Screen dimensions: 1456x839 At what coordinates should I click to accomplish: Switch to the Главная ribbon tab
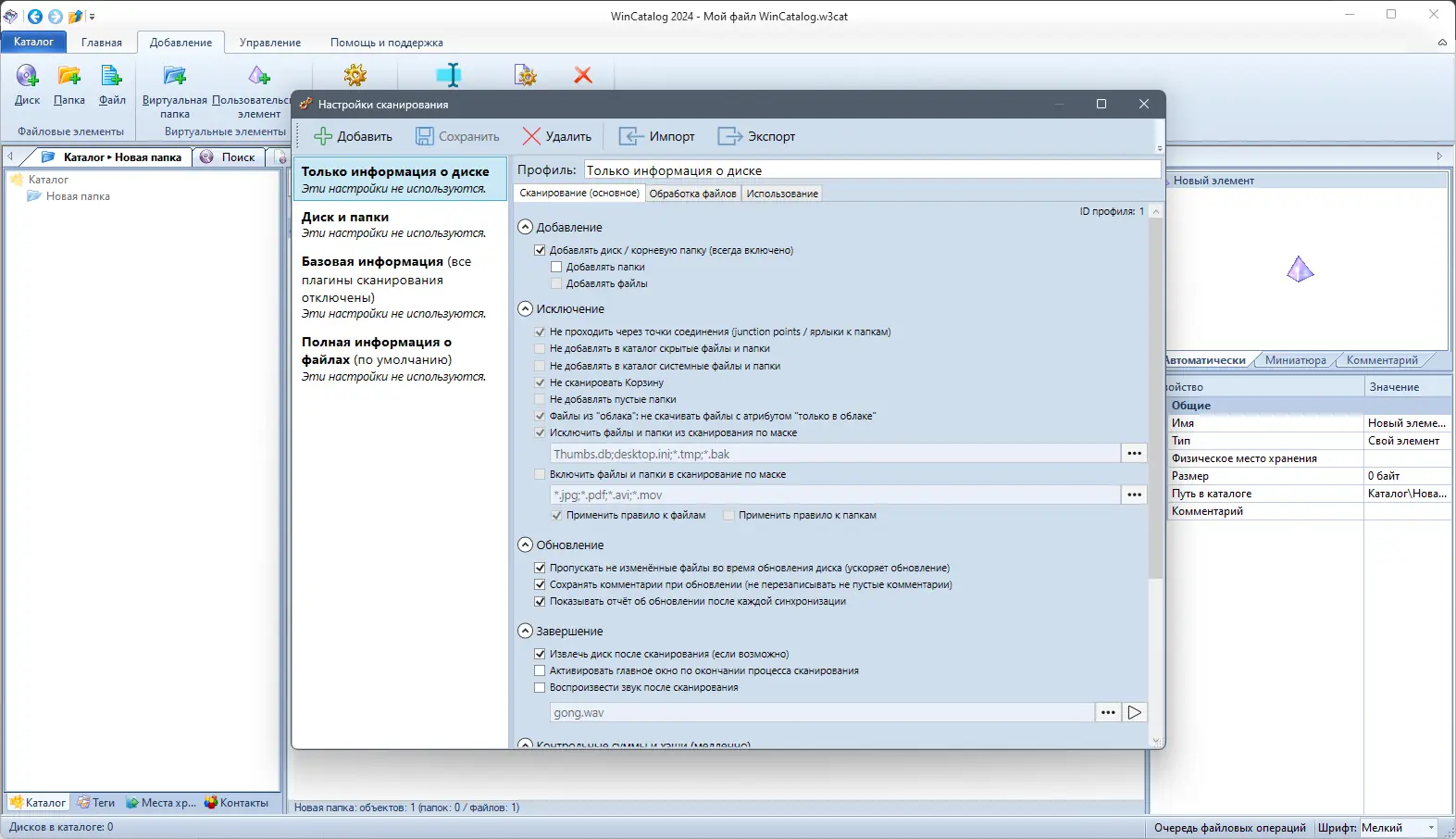tap(102, 43)
